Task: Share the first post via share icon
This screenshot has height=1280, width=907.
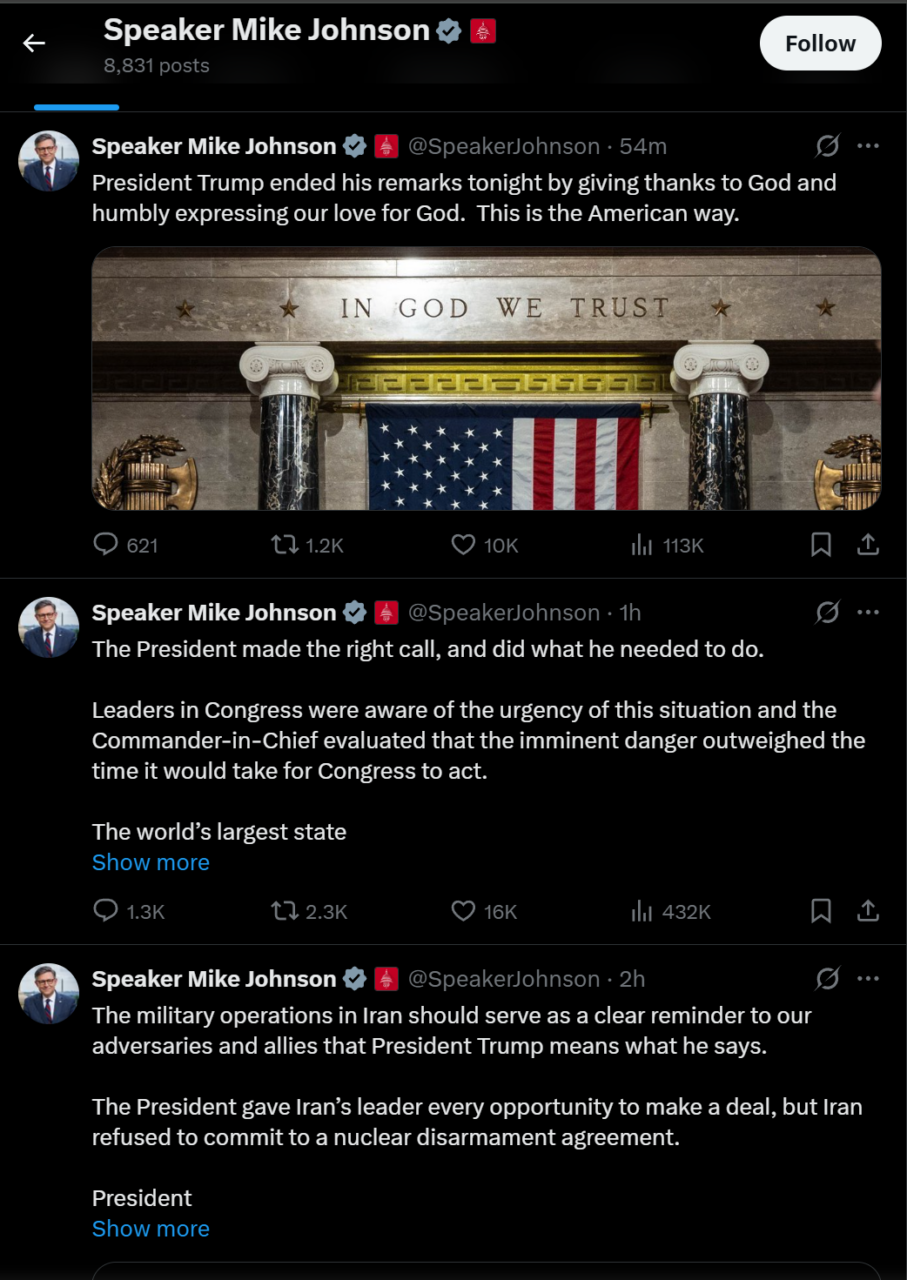Action: coord(869,544)
